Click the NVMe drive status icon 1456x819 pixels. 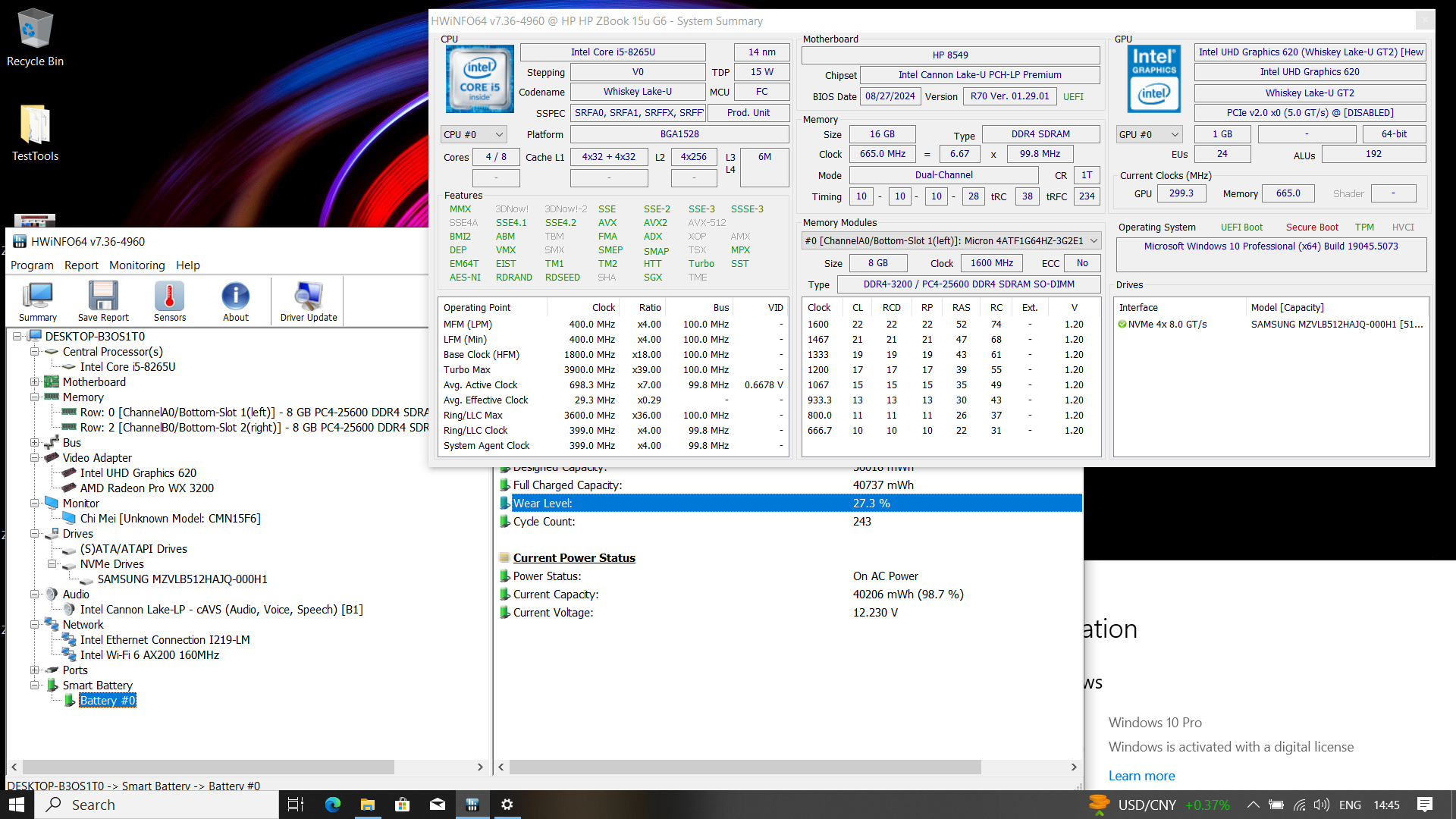pos(1122,325)
